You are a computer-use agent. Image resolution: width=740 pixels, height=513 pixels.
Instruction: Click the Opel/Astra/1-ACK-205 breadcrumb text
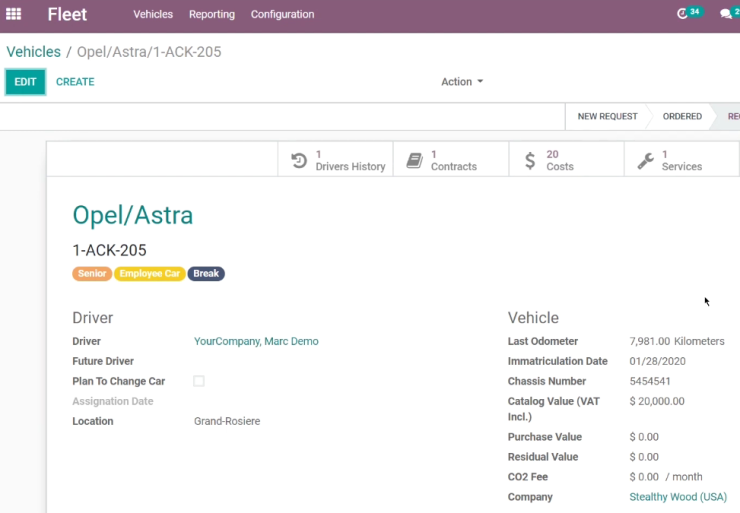[x=149, y=51]
